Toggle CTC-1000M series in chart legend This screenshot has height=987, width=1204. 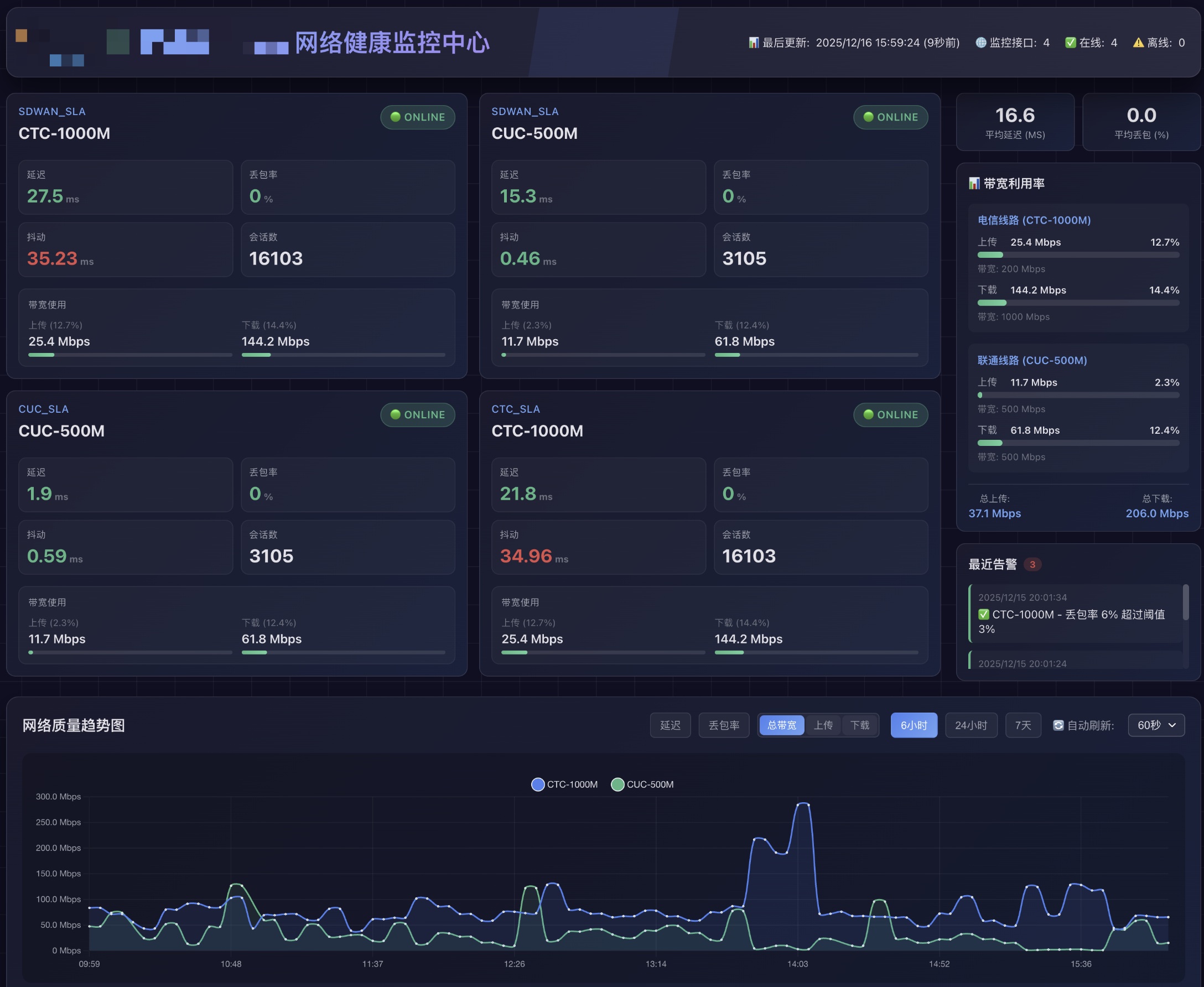564,785
